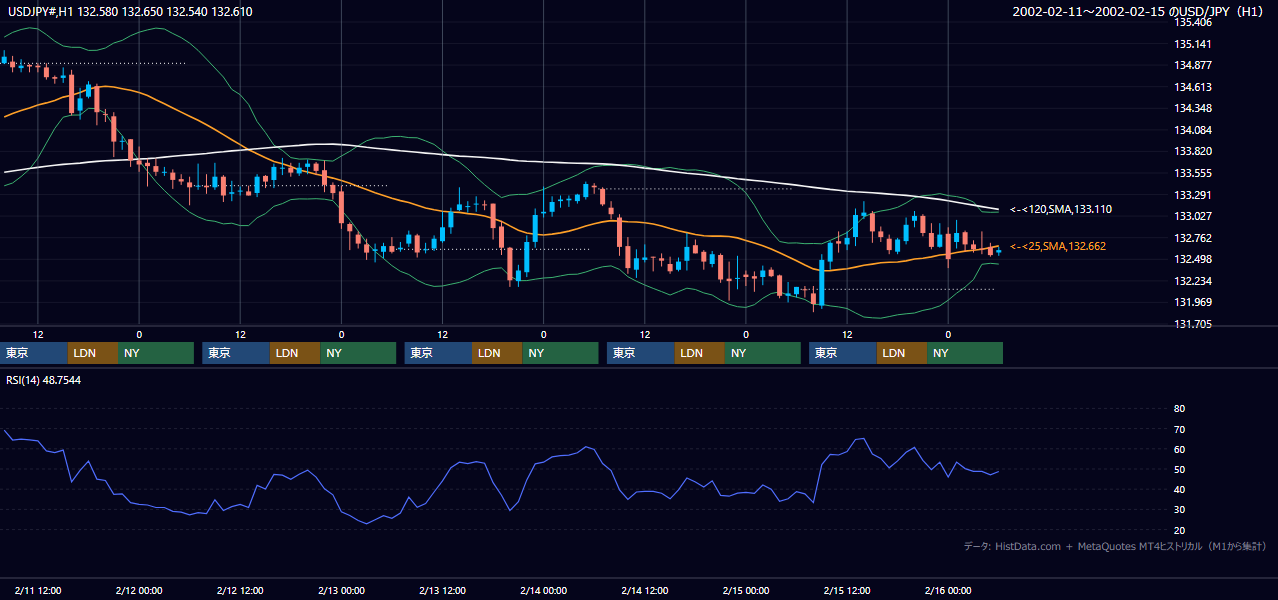Select RSI level 60 on the scale

tap(1179, 449)
